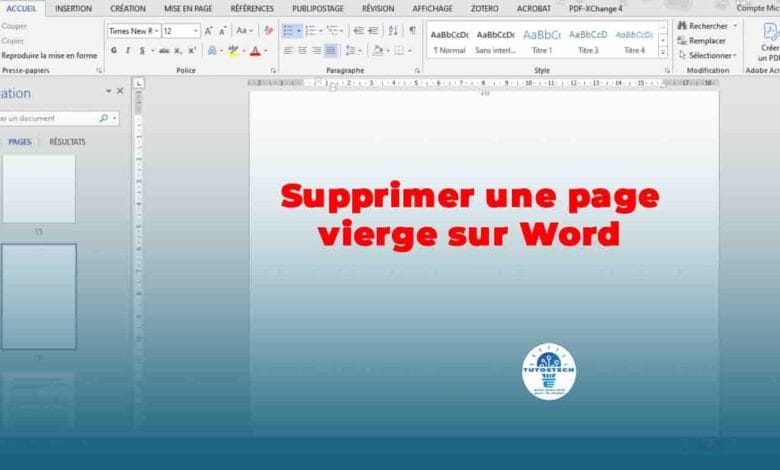
Task: Click the bullet list icon
Action: 288,31
